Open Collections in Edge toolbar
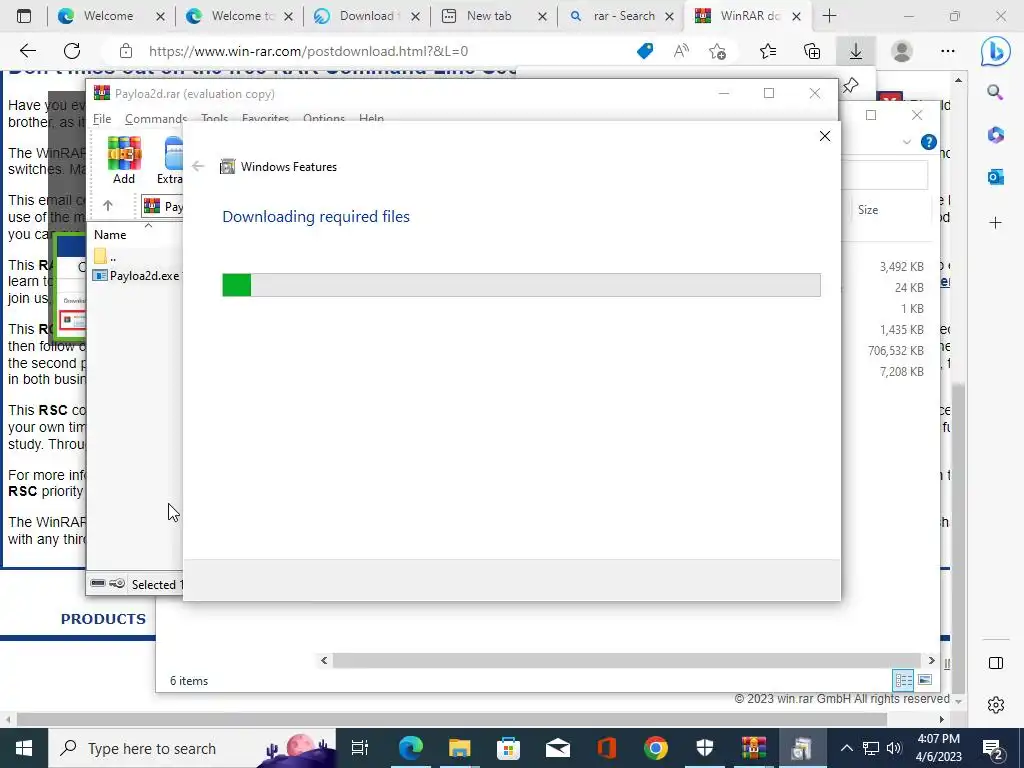The image size is (1024, 768). click(x=812, y=51)
